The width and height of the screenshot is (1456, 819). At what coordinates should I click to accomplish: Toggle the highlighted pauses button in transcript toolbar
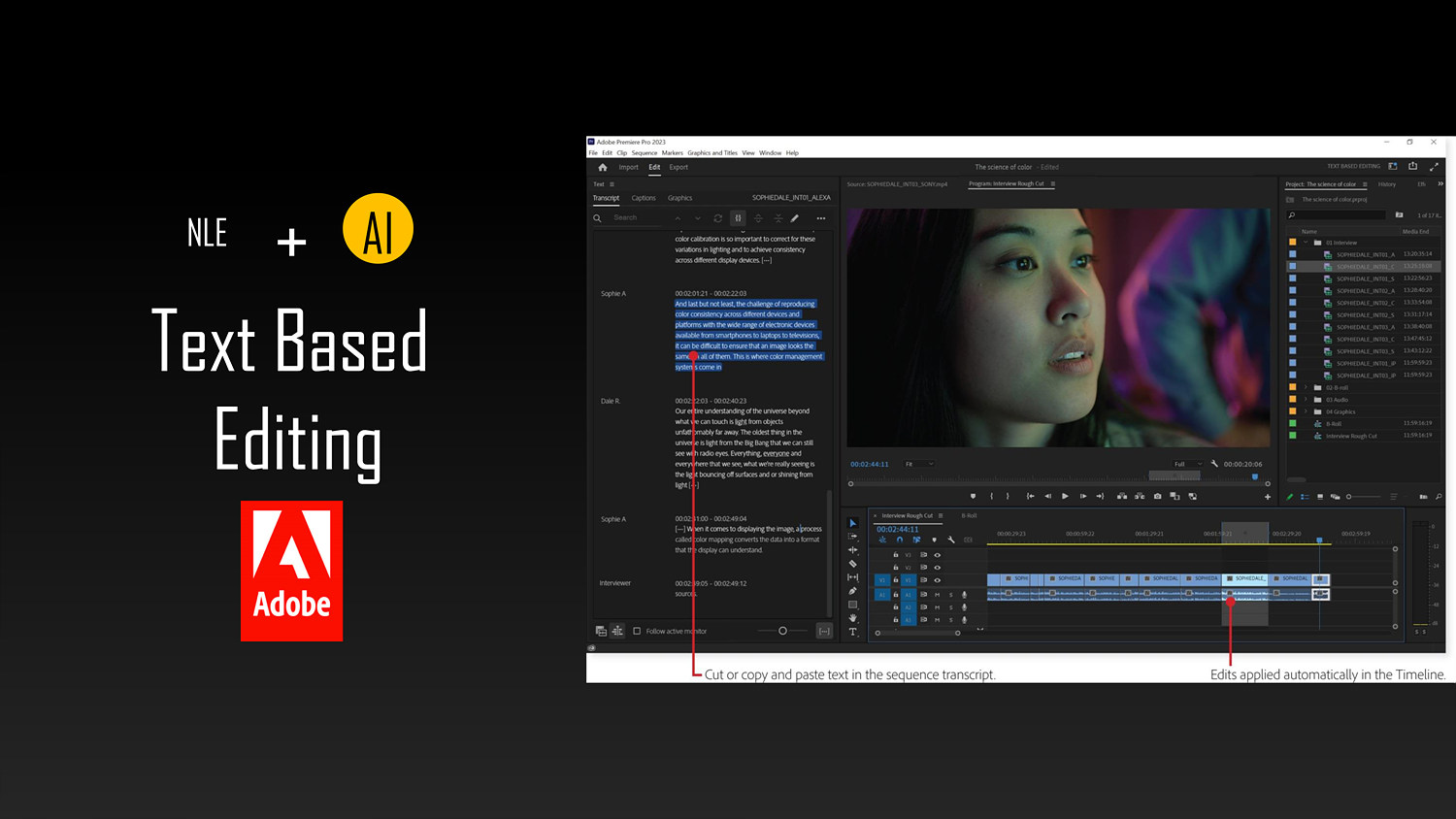(x=738, y=218)
